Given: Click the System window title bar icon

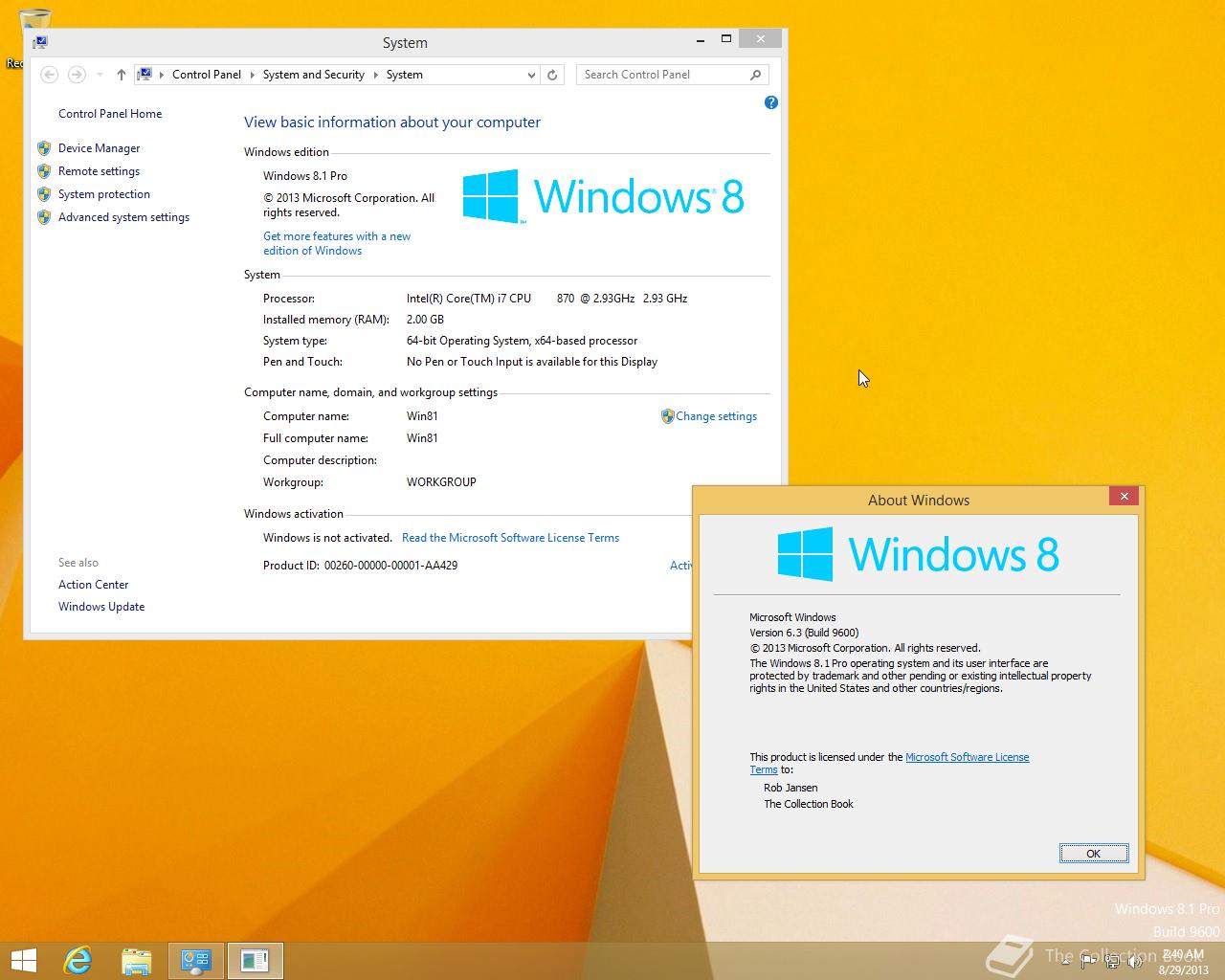Looking at the screenshot, I should coord(40,42).
